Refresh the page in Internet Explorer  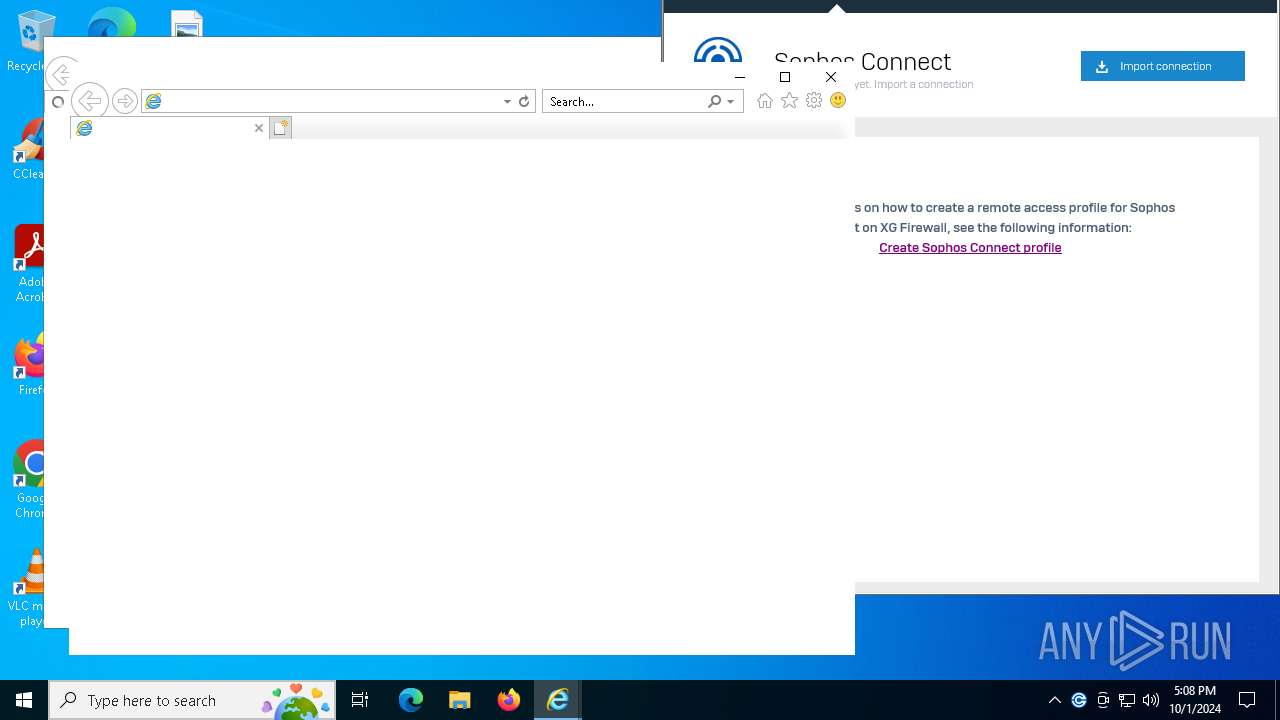coord(524,101)
